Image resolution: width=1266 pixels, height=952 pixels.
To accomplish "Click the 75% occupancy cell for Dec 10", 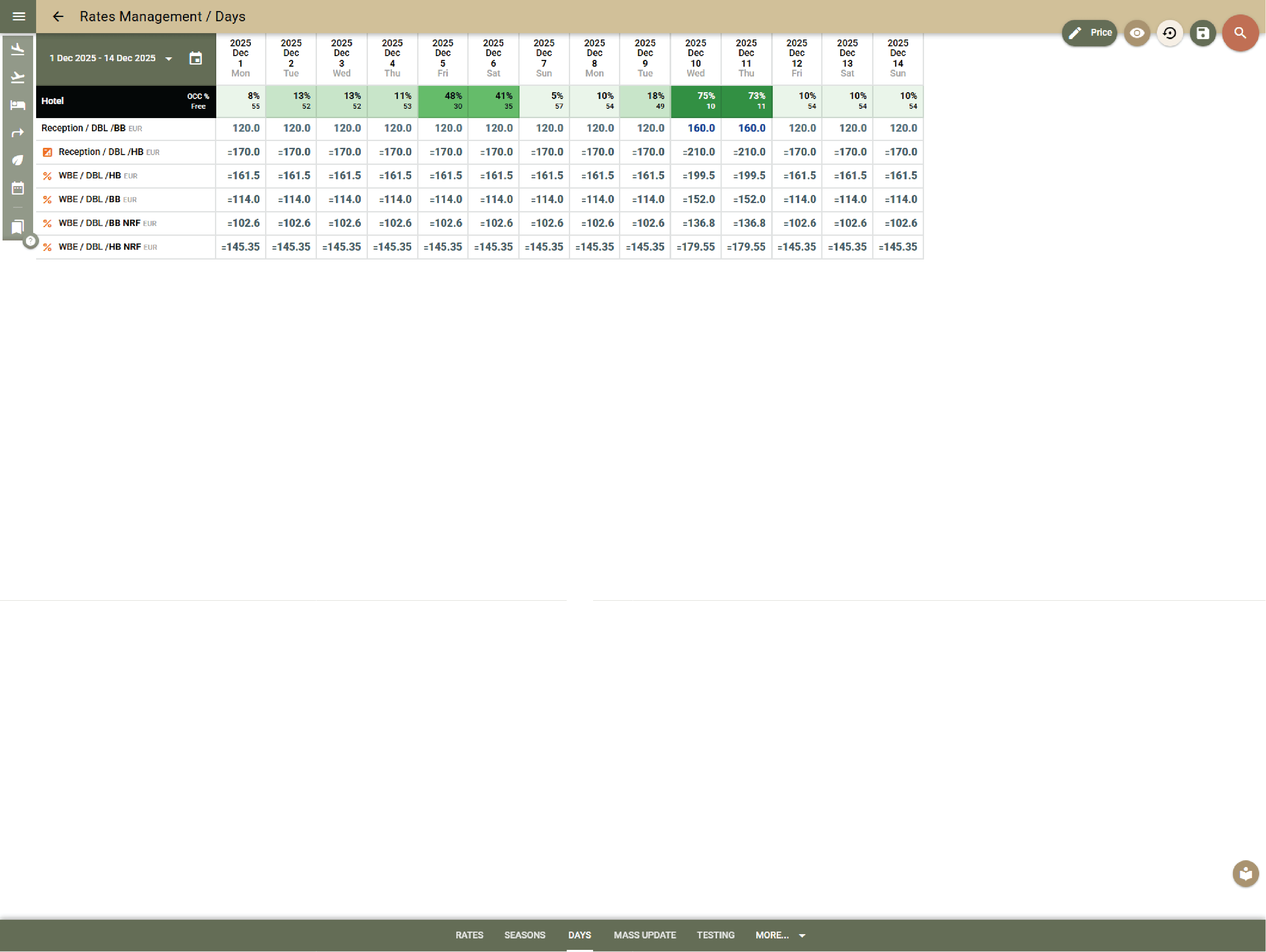I will pos(695,102).
